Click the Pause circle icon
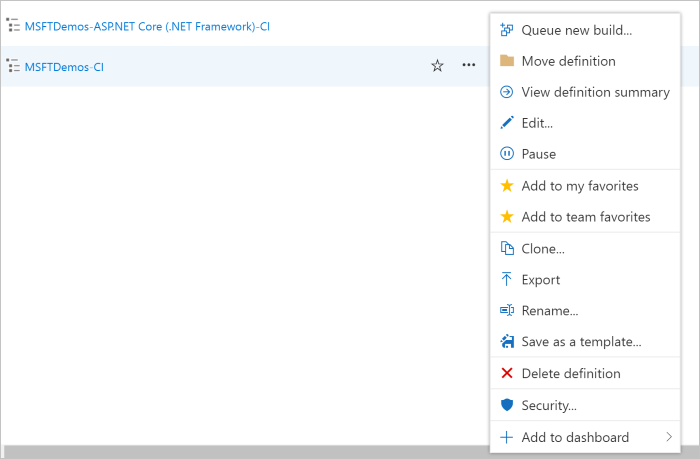The image size is (700, 459). (x=506, y=154)
